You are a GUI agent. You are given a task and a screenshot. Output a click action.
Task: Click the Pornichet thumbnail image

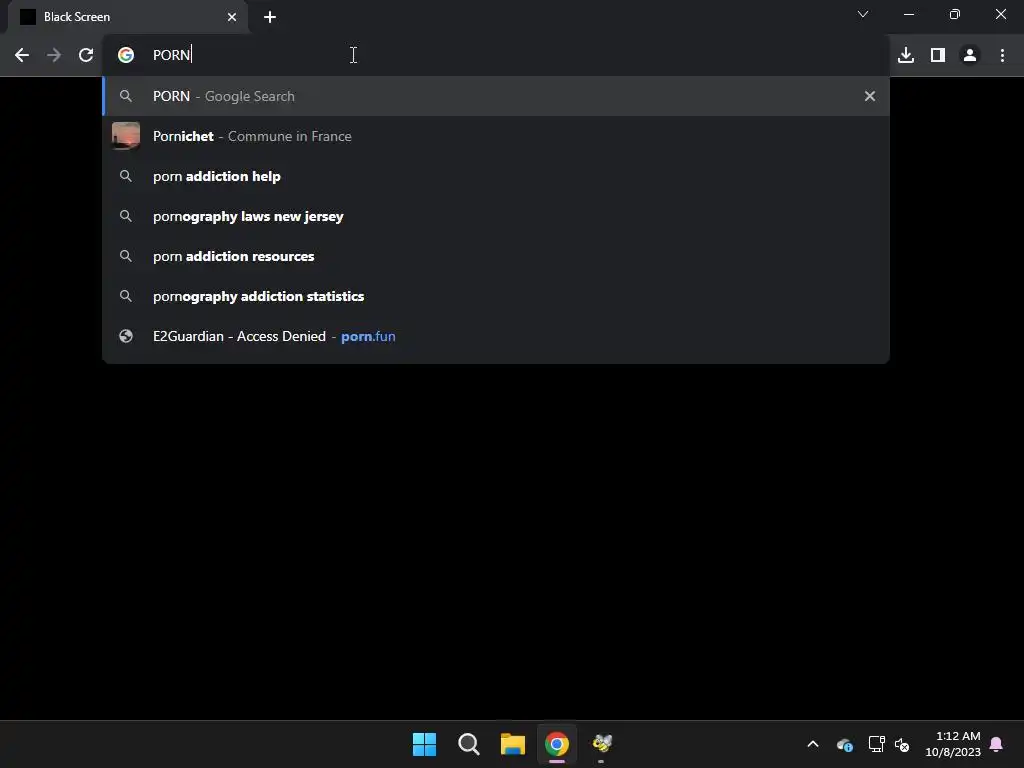point(125,136)
